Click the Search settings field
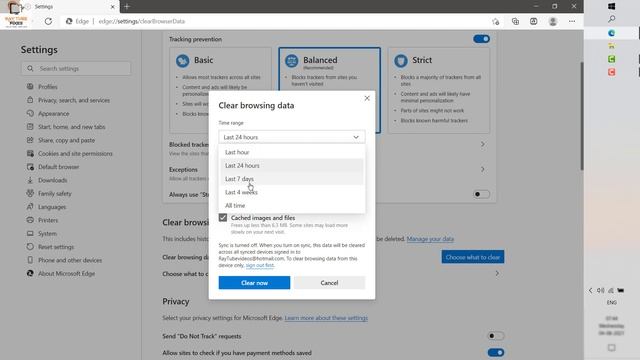 click(x=76, y=69)
